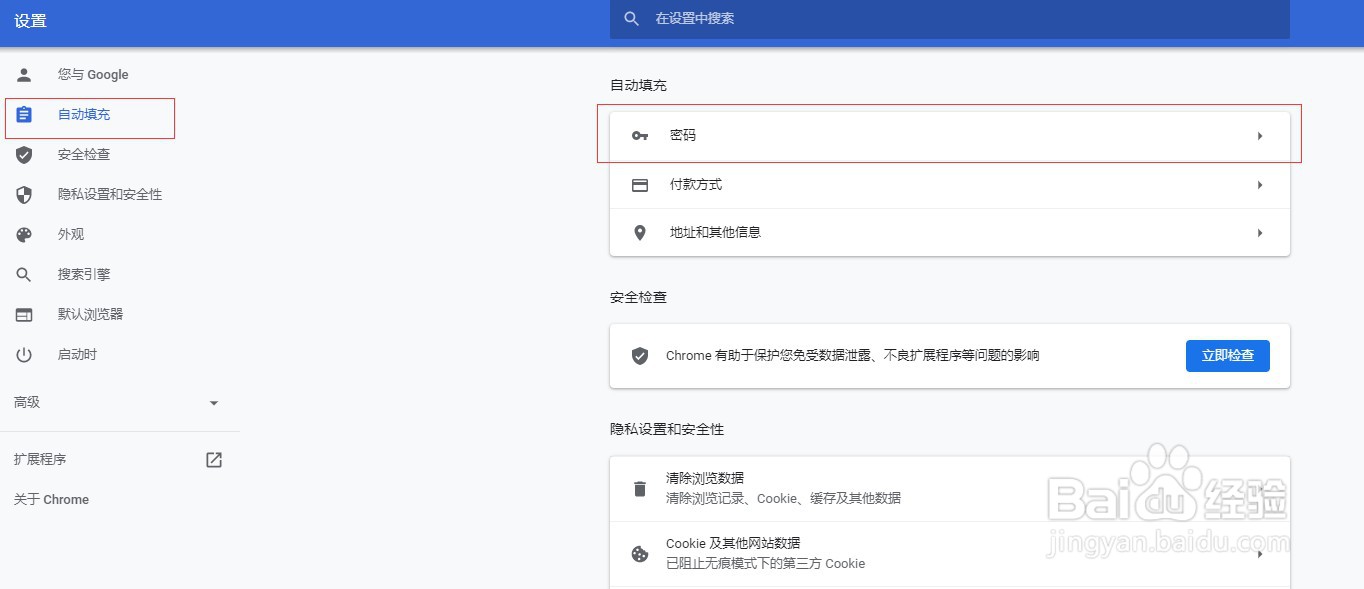The width and height of the screenshot is (1364, 589).
Task: Click the palette icon beside 外观
Action: coord(23,234)
